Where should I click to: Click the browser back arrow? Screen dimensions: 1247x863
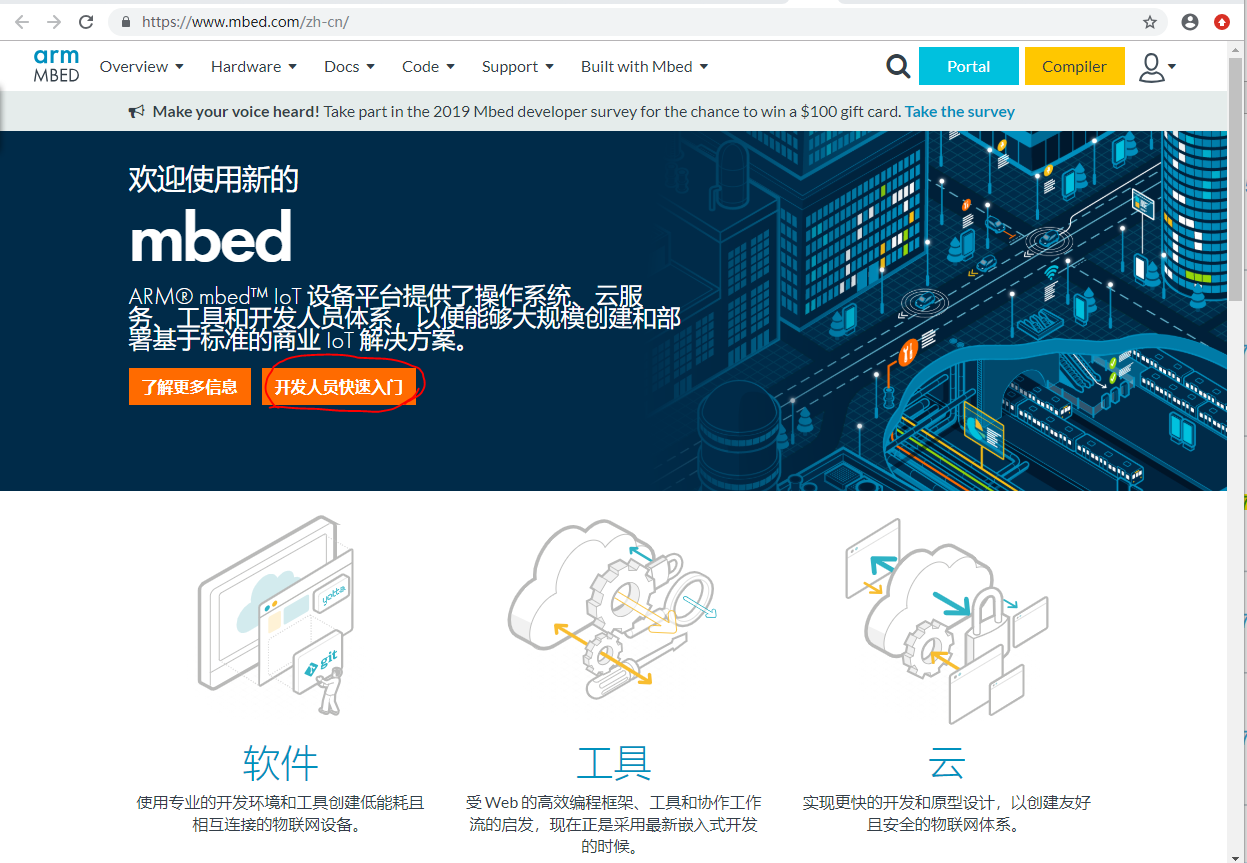(22, 21)
